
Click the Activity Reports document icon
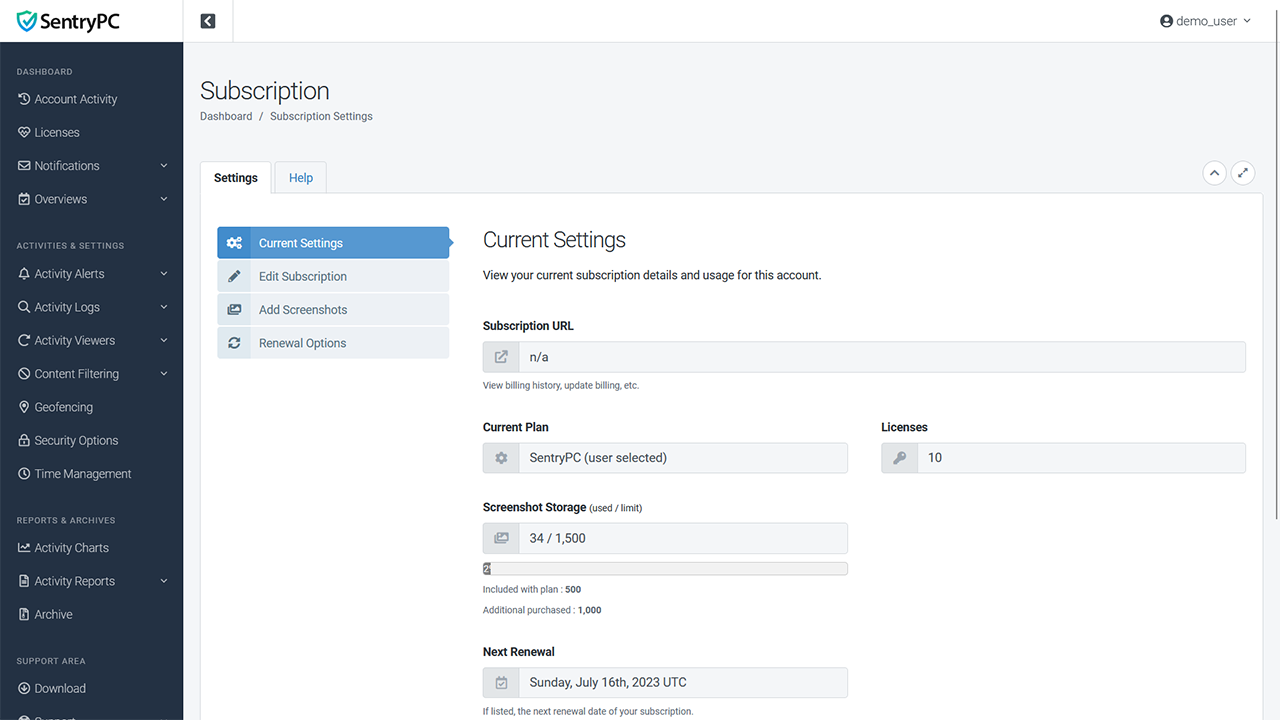24,581
